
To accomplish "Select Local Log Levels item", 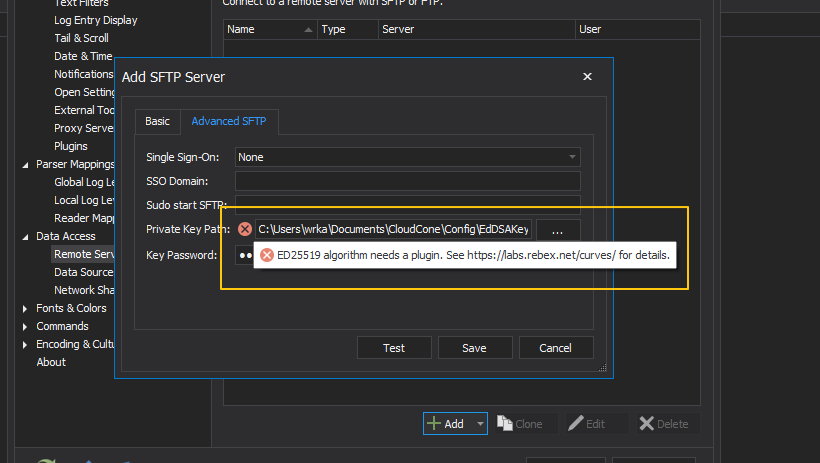I will (x=84, y=200).
